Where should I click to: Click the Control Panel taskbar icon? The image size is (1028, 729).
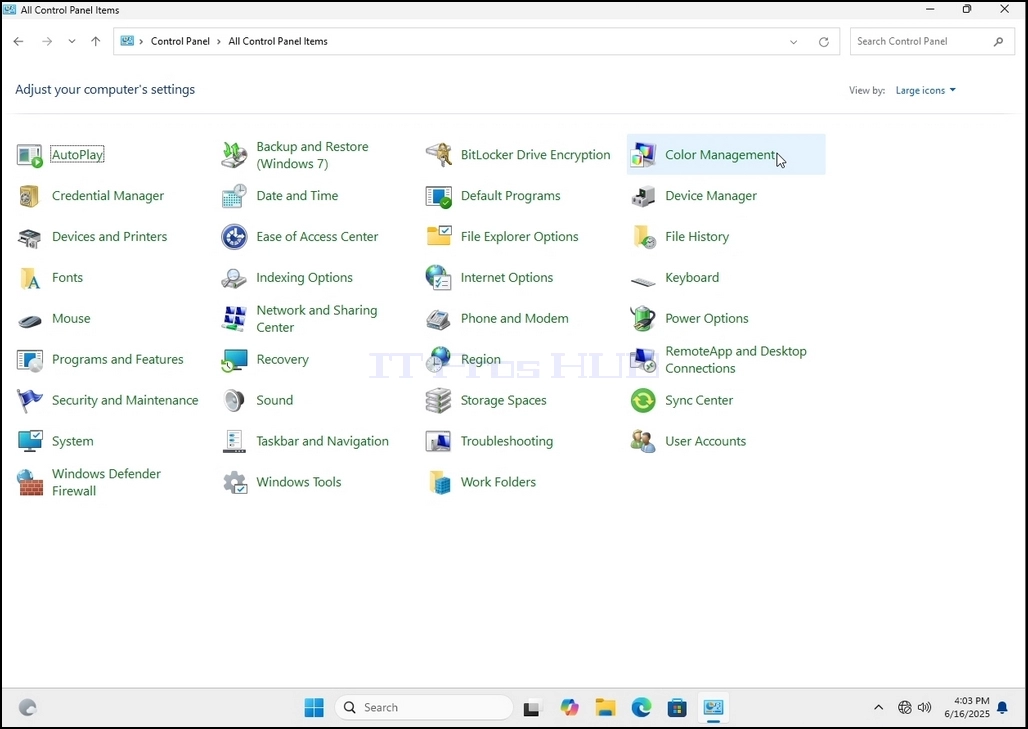pyautogui.click(x=713, y=707)
